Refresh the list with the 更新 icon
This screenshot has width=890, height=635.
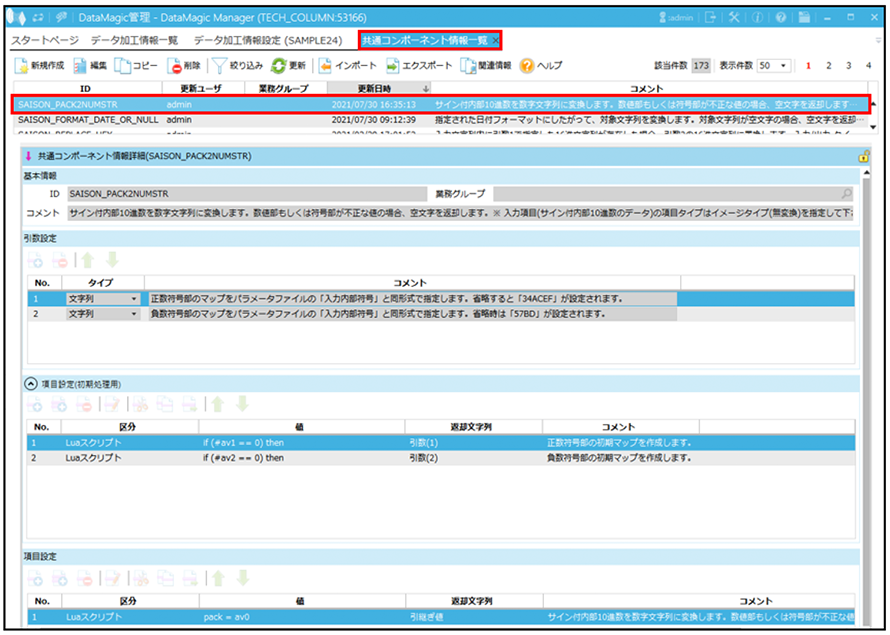click(278, 66)
